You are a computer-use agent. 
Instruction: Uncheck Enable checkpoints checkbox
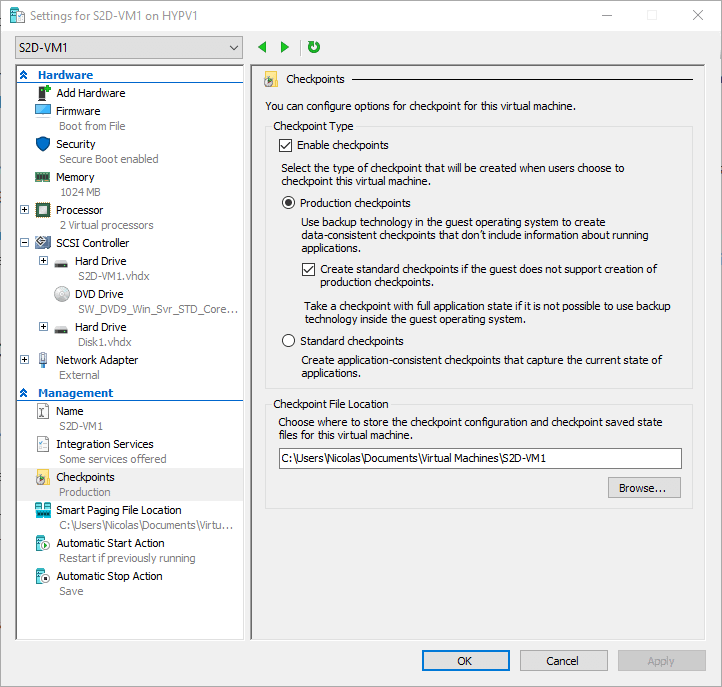pos(285,146)
